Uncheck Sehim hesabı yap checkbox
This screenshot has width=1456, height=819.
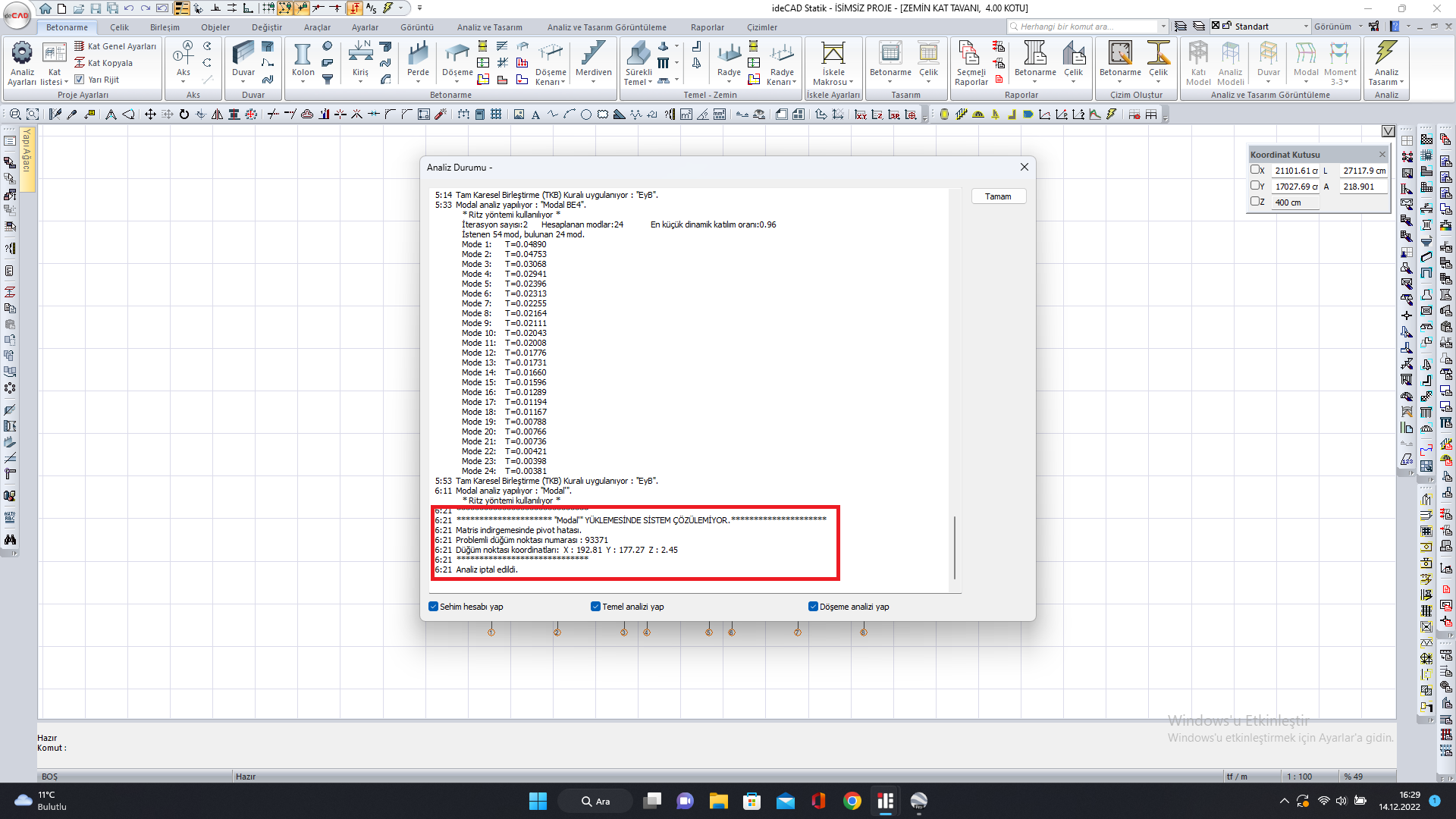[434, 607]
